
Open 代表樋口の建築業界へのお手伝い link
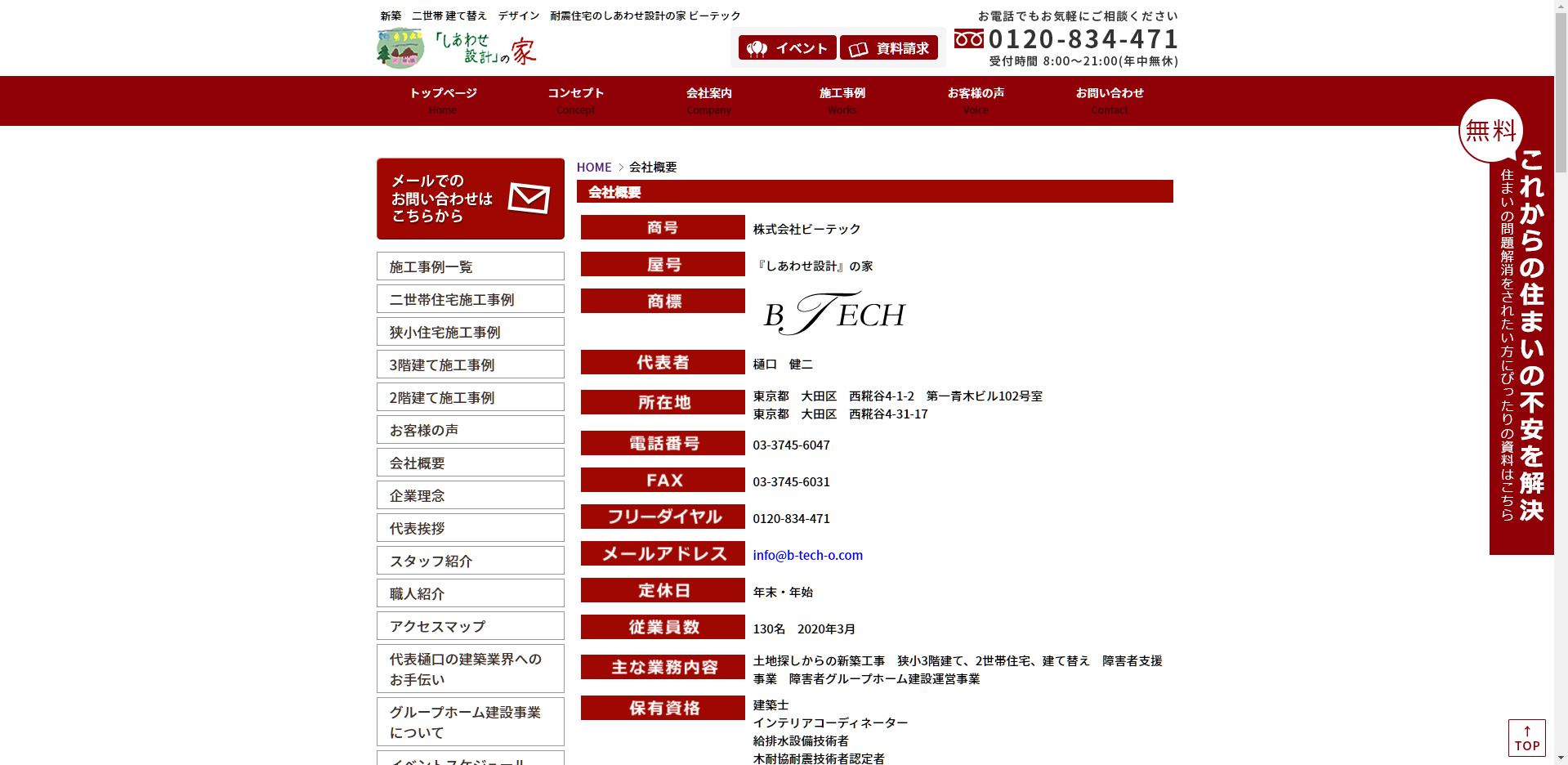coord(471,669)
